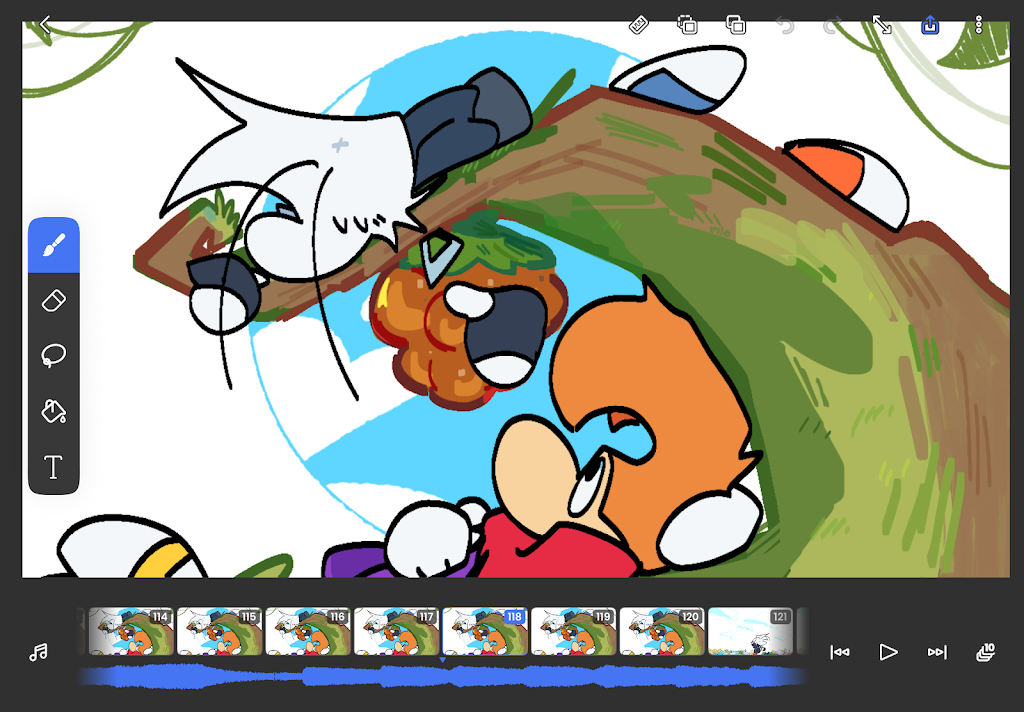The height and width of the screenshot is (712, 1024).
Task: Select the current frame 118 thumbnail
Action: [x=485, y=631]
